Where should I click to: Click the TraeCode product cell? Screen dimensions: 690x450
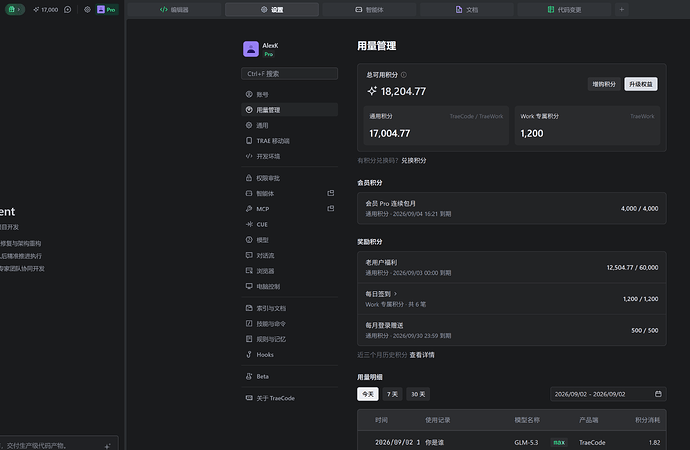592,443
